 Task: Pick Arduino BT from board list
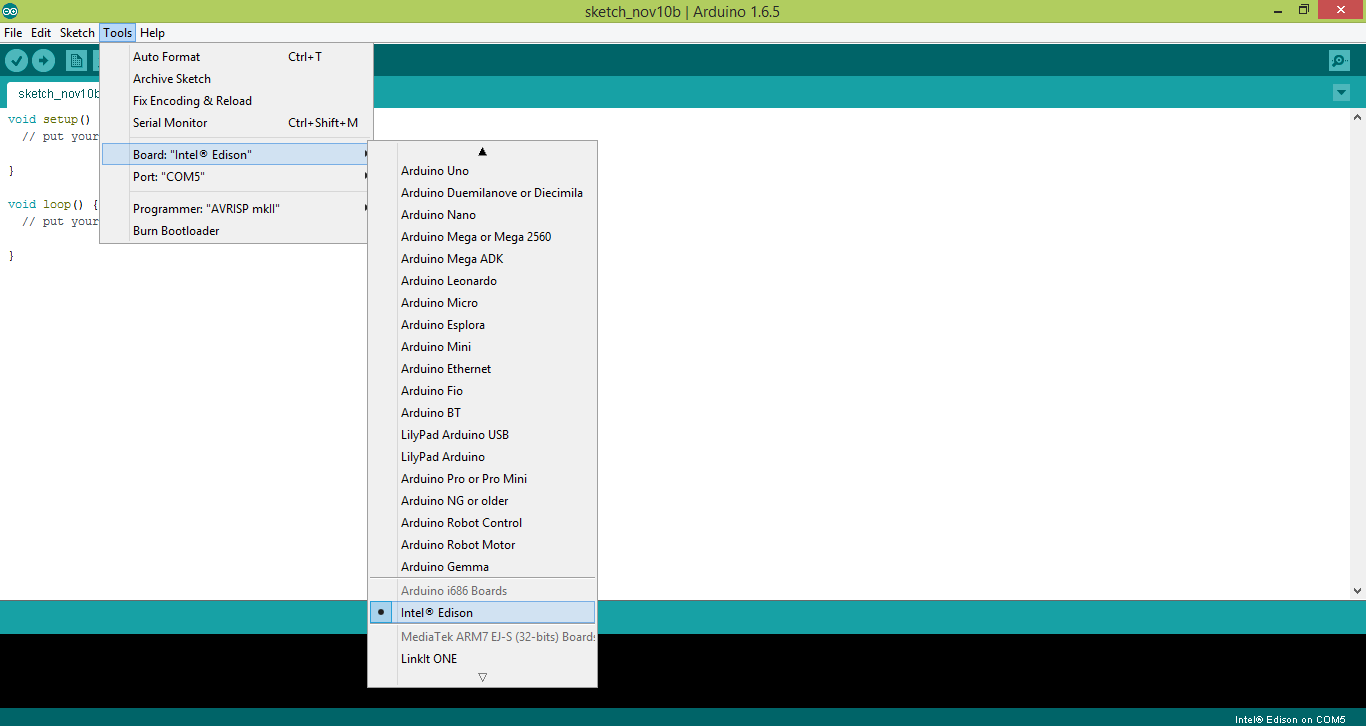(482, 413)
